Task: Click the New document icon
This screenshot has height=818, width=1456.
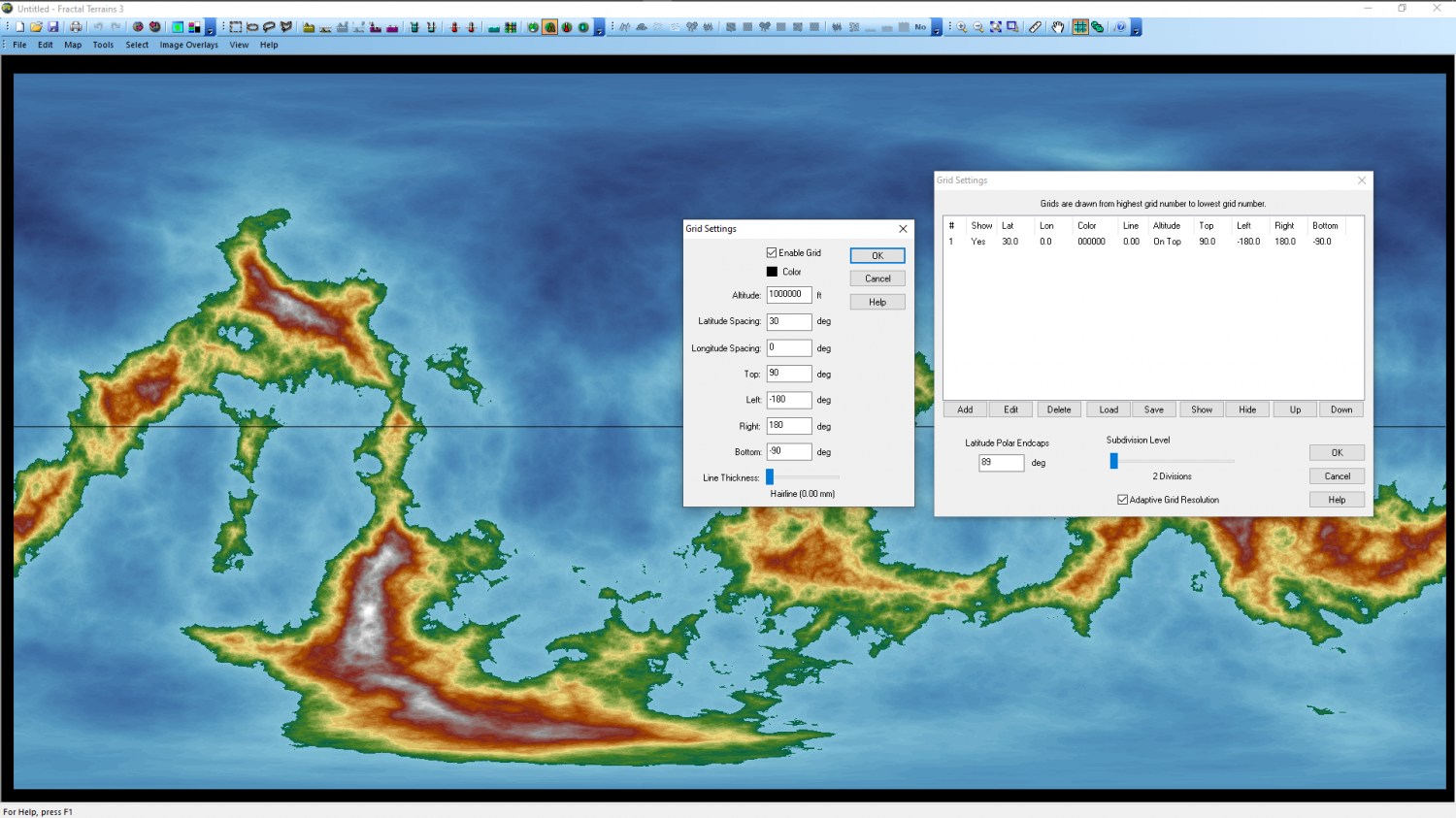Action: tap(19, 27)
